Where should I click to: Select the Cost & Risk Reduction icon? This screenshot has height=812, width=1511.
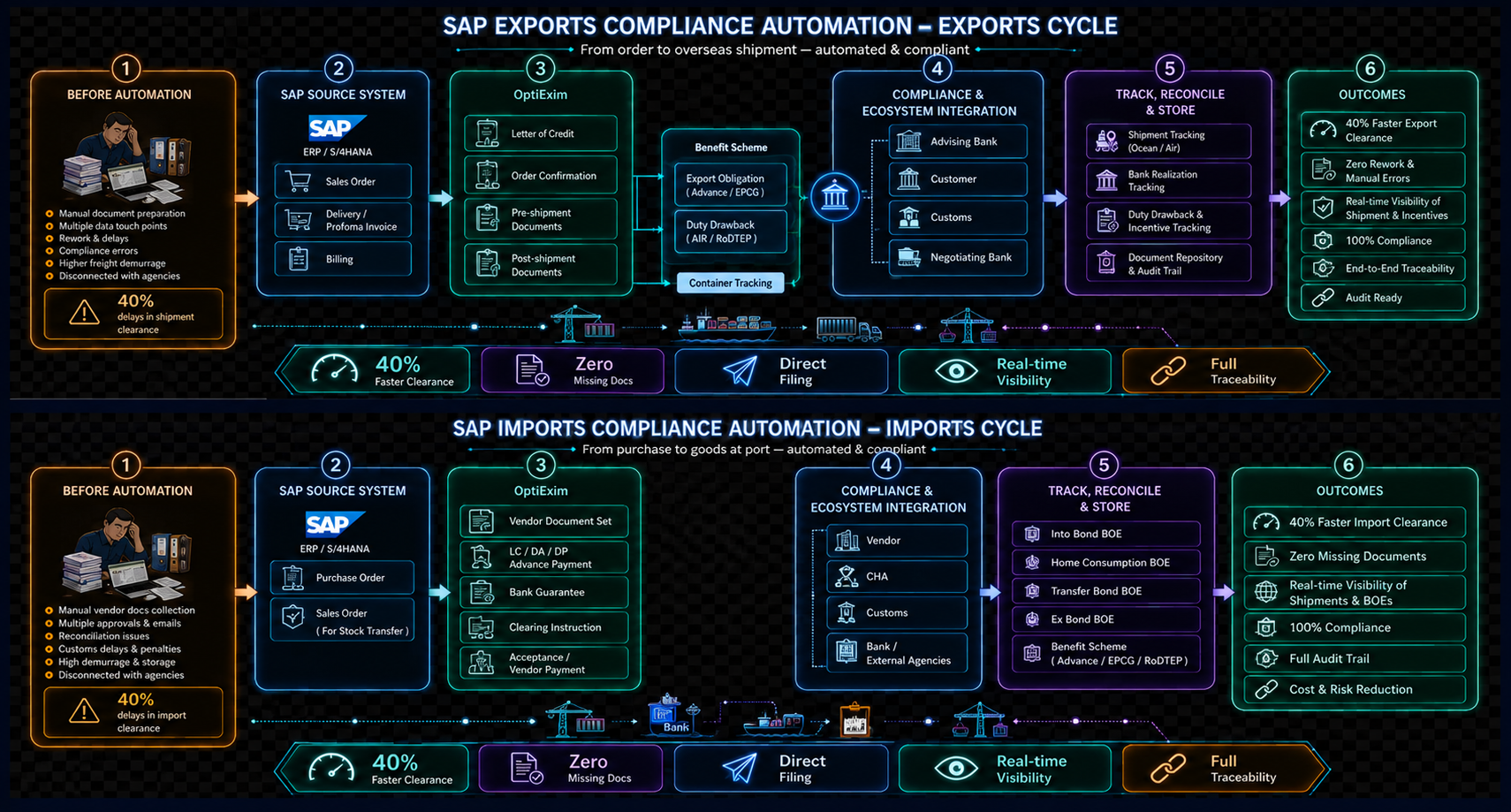click(1266, 689)
